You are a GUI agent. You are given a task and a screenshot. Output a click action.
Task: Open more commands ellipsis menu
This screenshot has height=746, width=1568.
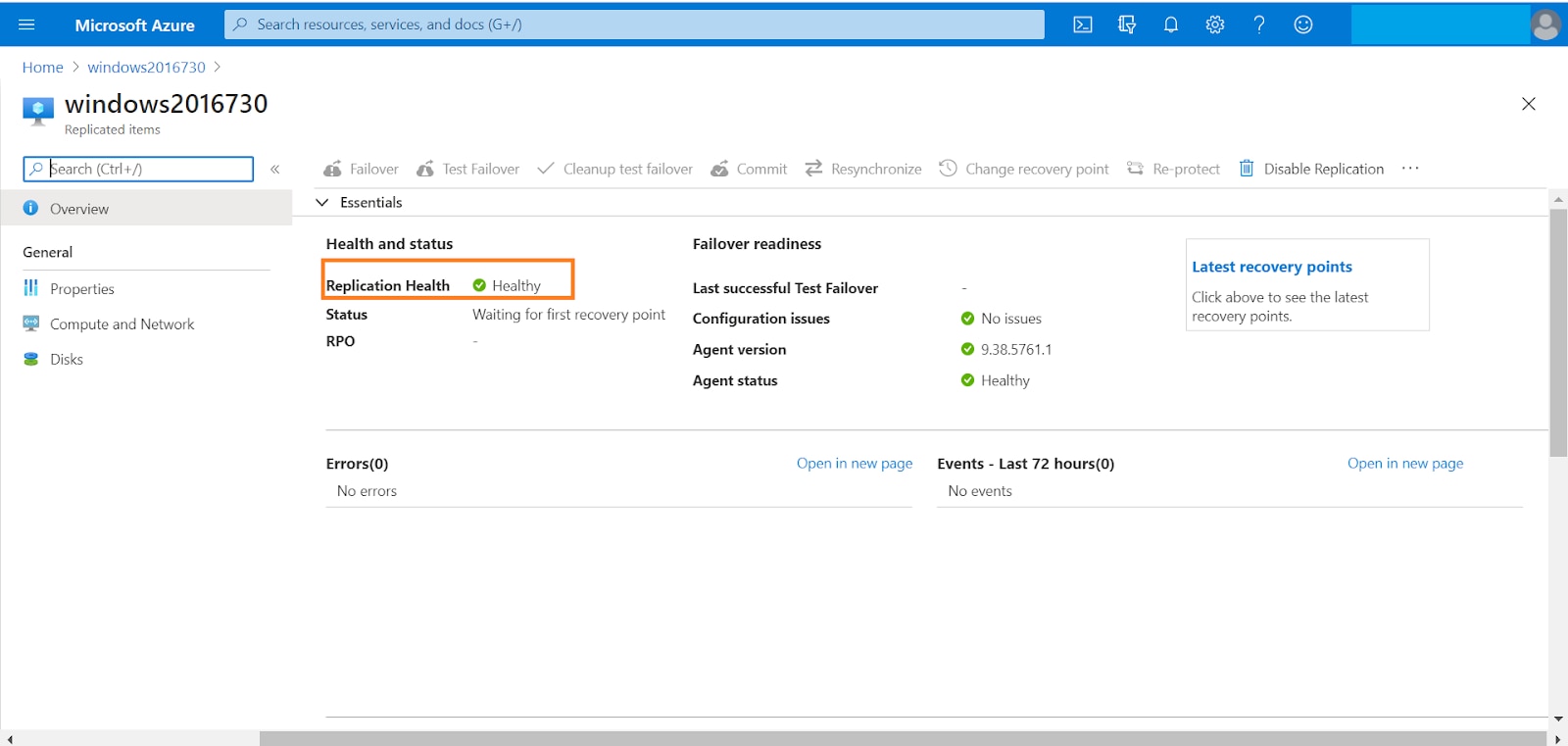coord(1410,169)
